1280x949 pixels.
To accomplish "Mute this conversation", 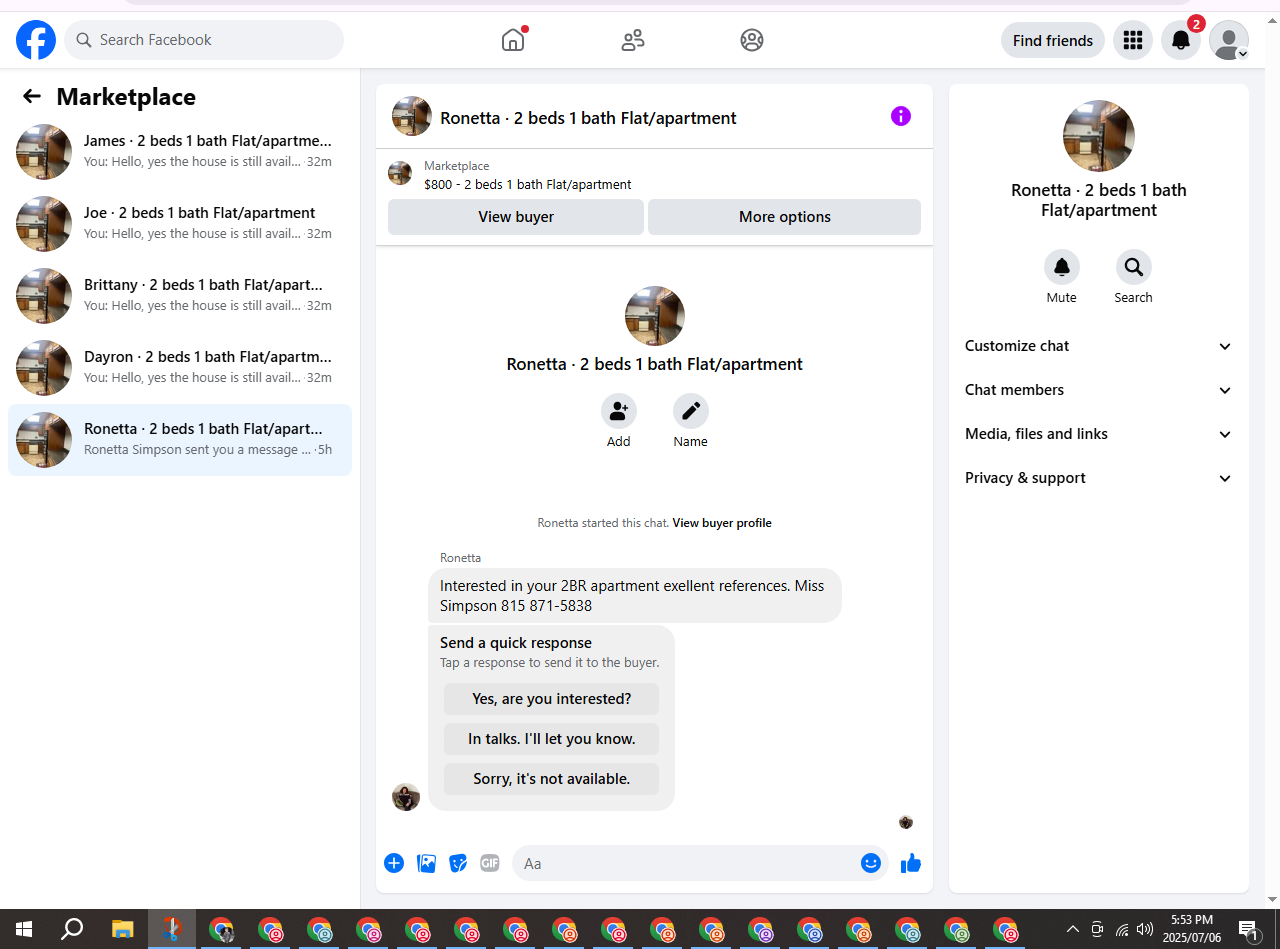I will tap(1062, 267).
